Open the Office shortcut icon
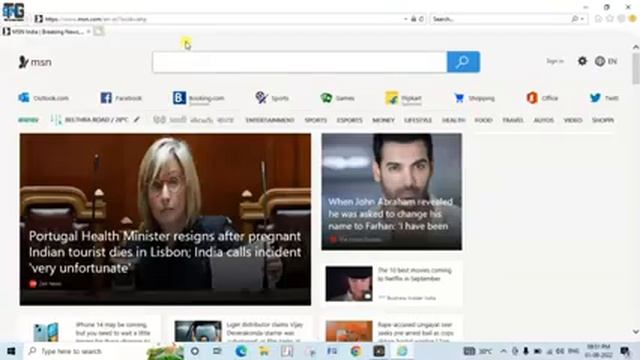 pyautogui.click(x=532, y=98)
